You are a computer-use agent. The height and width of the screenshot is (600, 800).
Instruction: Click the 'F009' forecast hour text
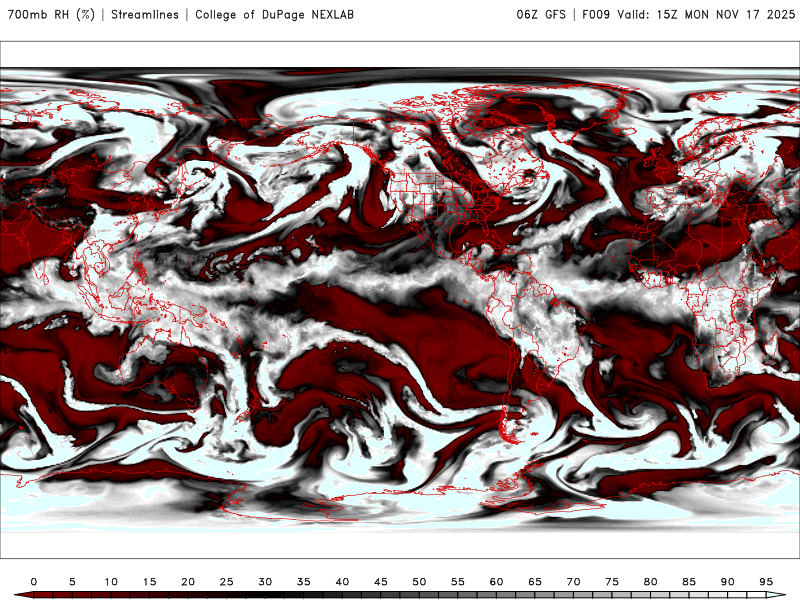tap(596, 14)
